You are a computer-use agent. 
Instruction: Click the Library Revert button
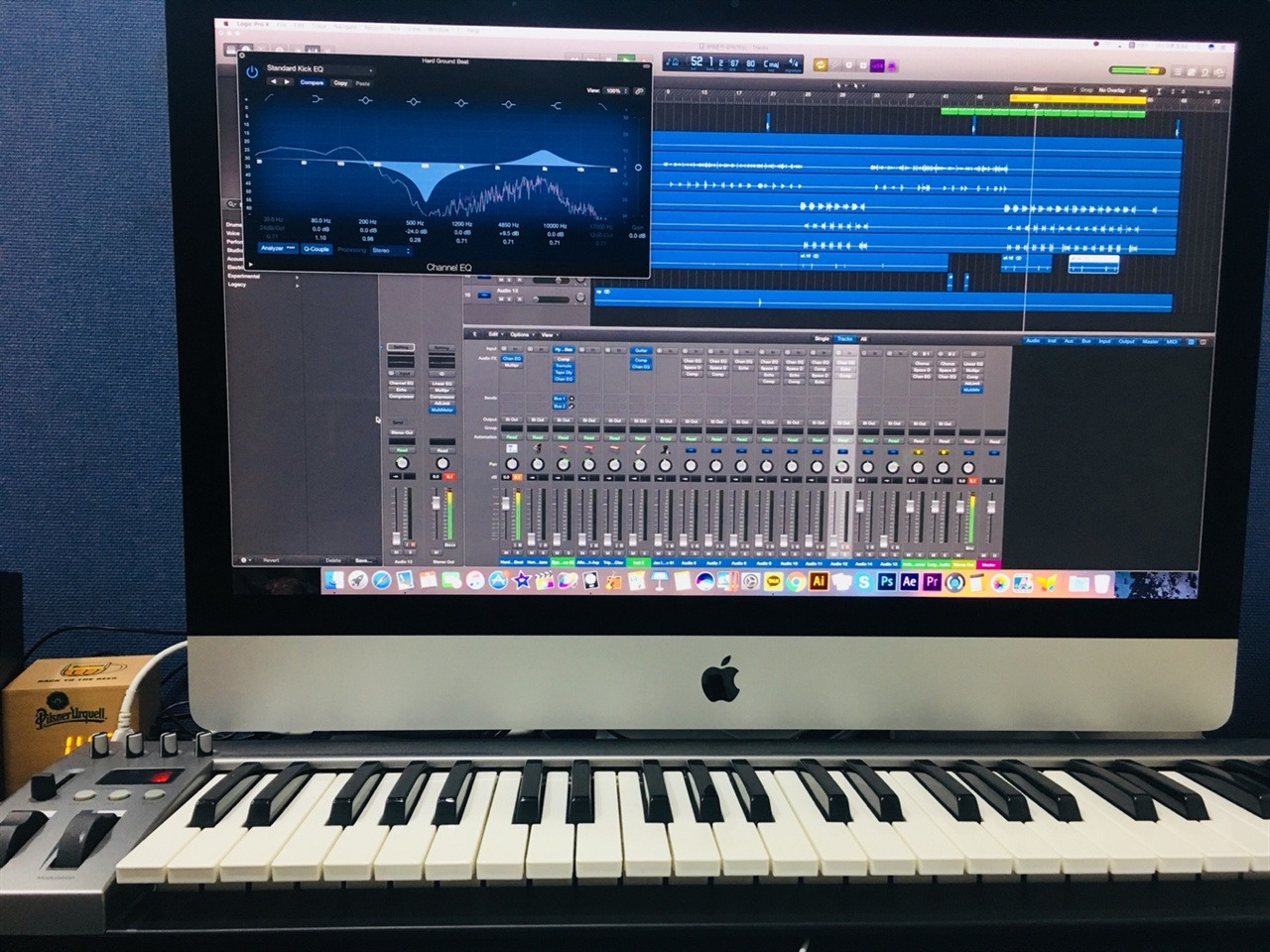tap(271, 560)
